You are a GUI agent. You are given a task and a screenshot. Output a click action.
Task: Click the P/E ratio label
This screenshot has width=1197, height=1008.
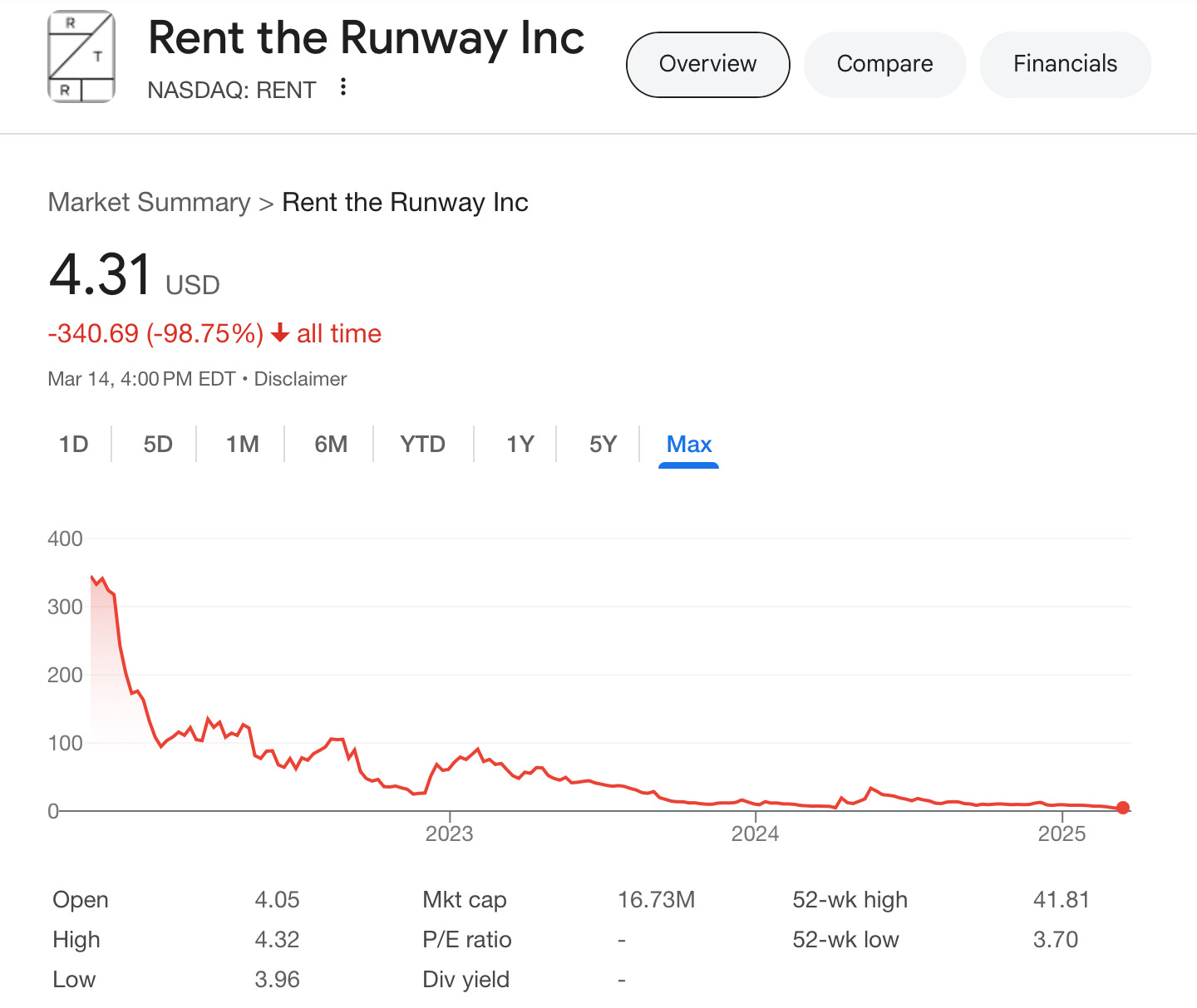coord(467,940)
